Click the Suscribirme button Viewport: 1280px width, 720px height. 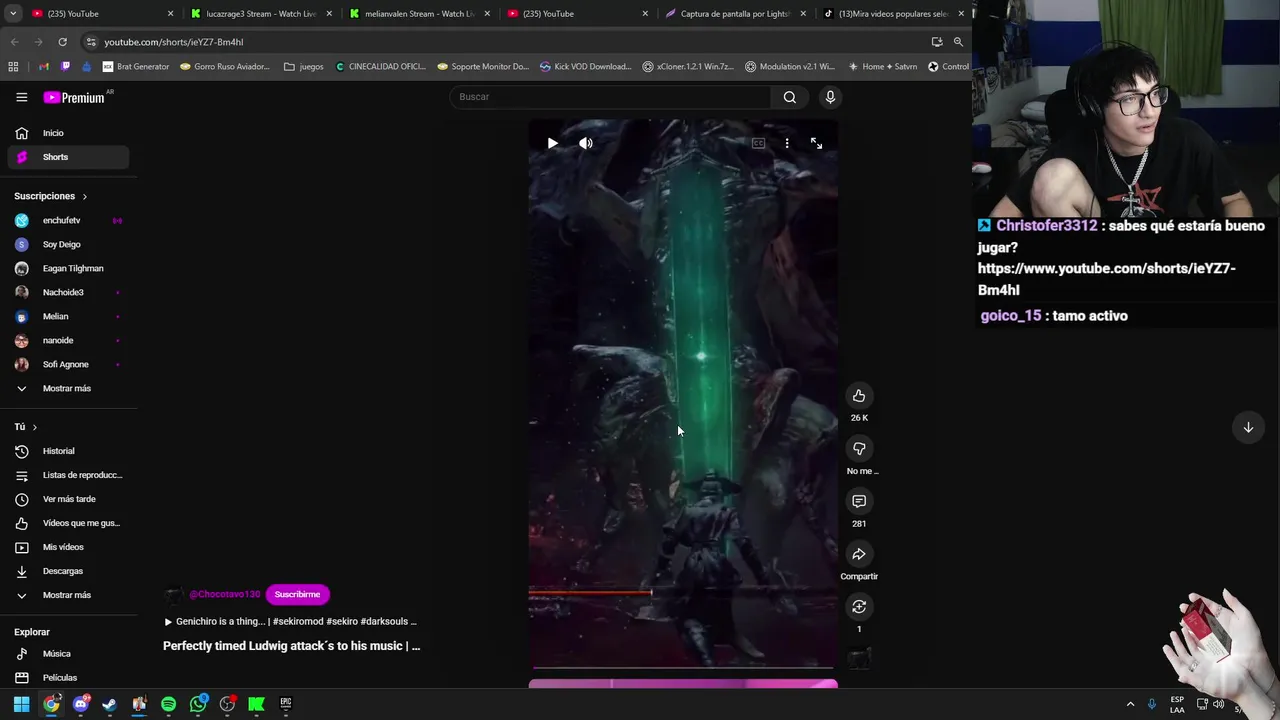pyautogui.click(x=297, y=594)
